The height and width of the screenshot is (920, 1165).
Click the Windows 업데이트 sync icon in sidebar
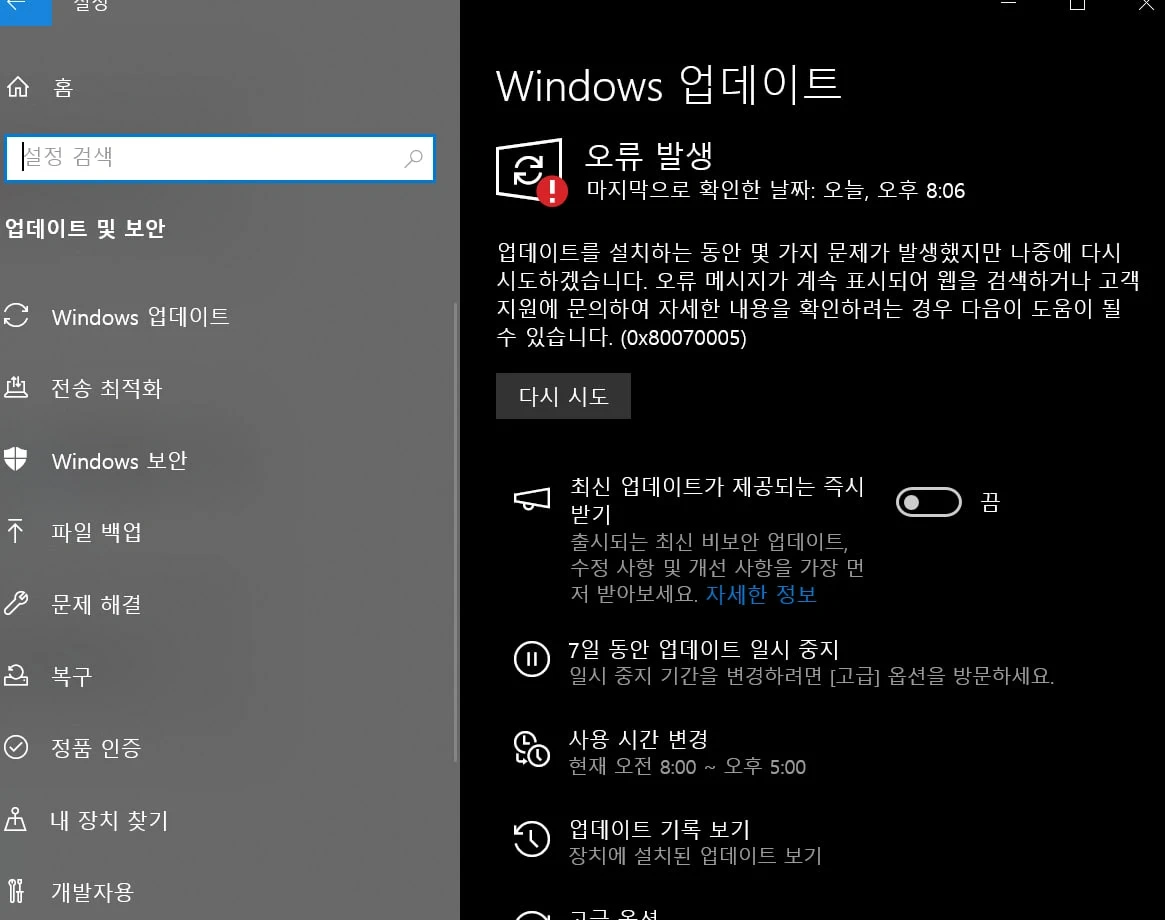16,316
